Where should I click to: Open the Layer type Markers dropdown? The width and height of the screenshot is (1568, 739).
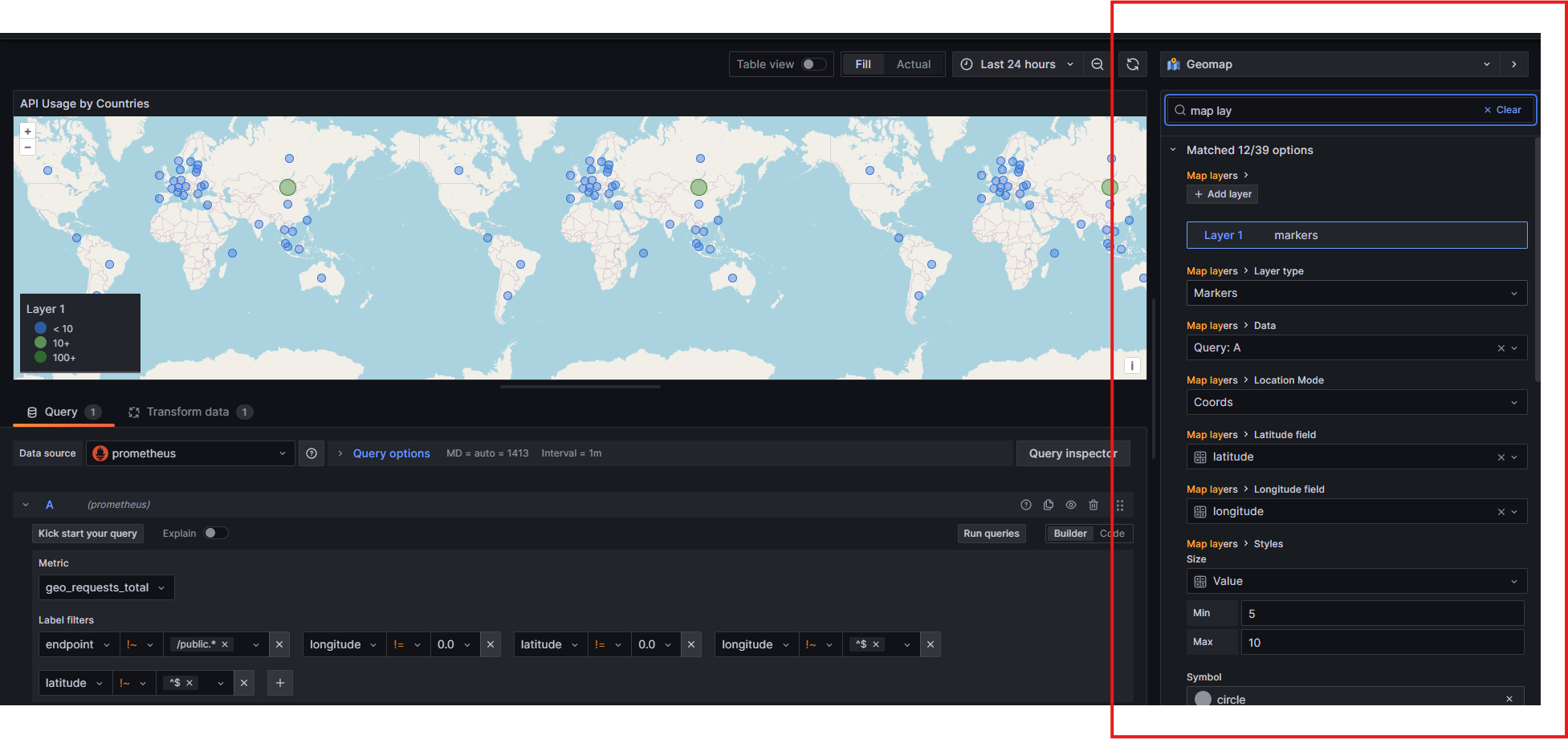1356,293
